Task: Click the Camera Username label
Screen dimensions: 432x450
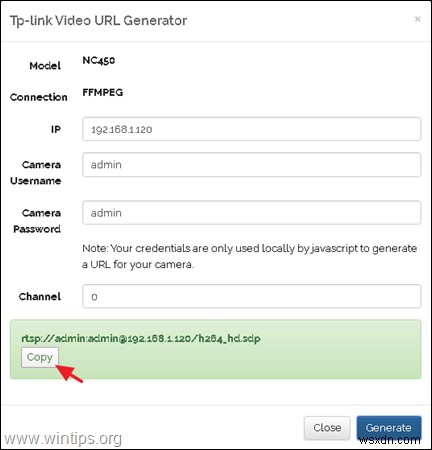Action: [x=36, y=173]
